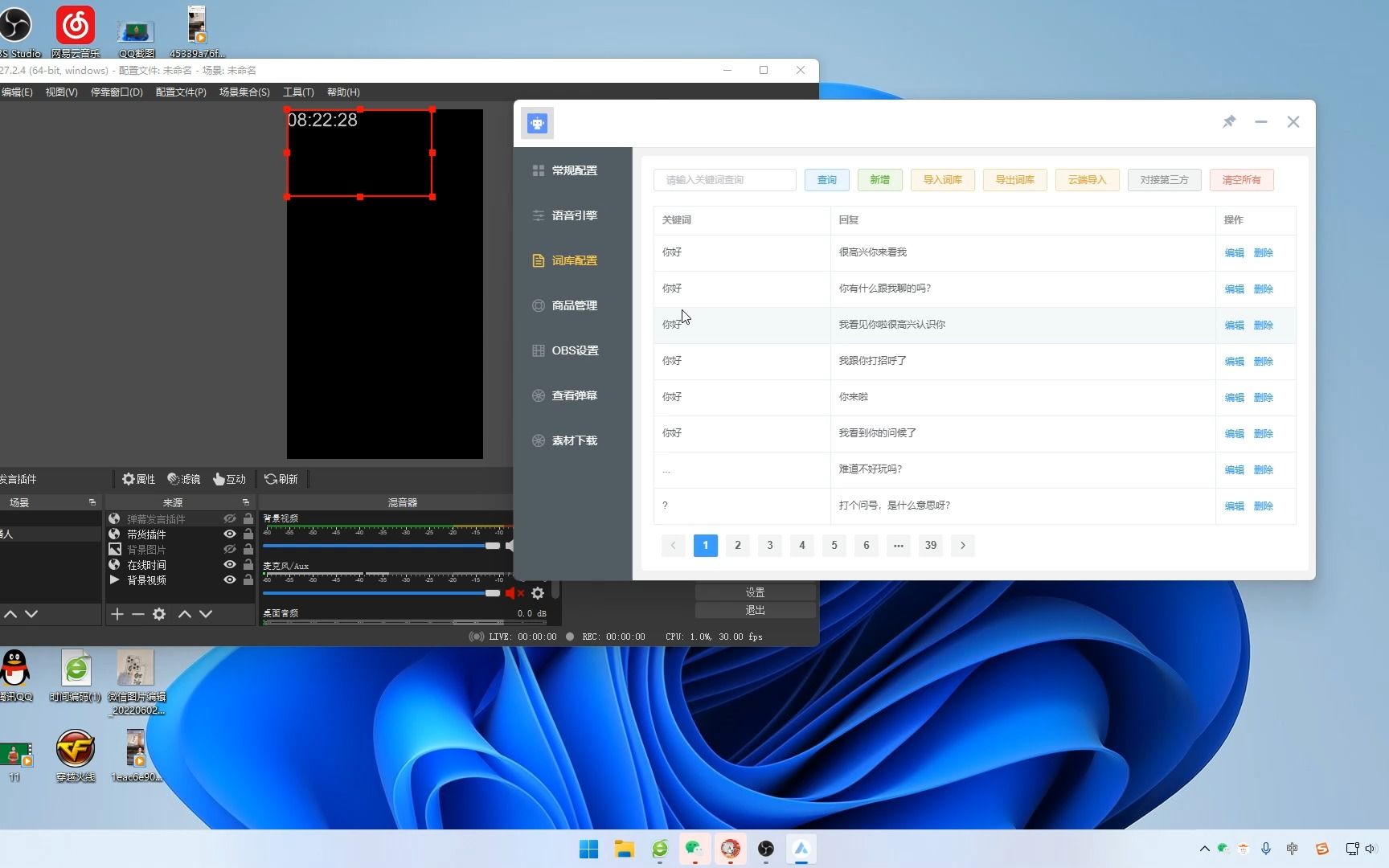The image size is (1389, 868).
Task: Click the 云端导入 button
Action: coord(1087,180)
